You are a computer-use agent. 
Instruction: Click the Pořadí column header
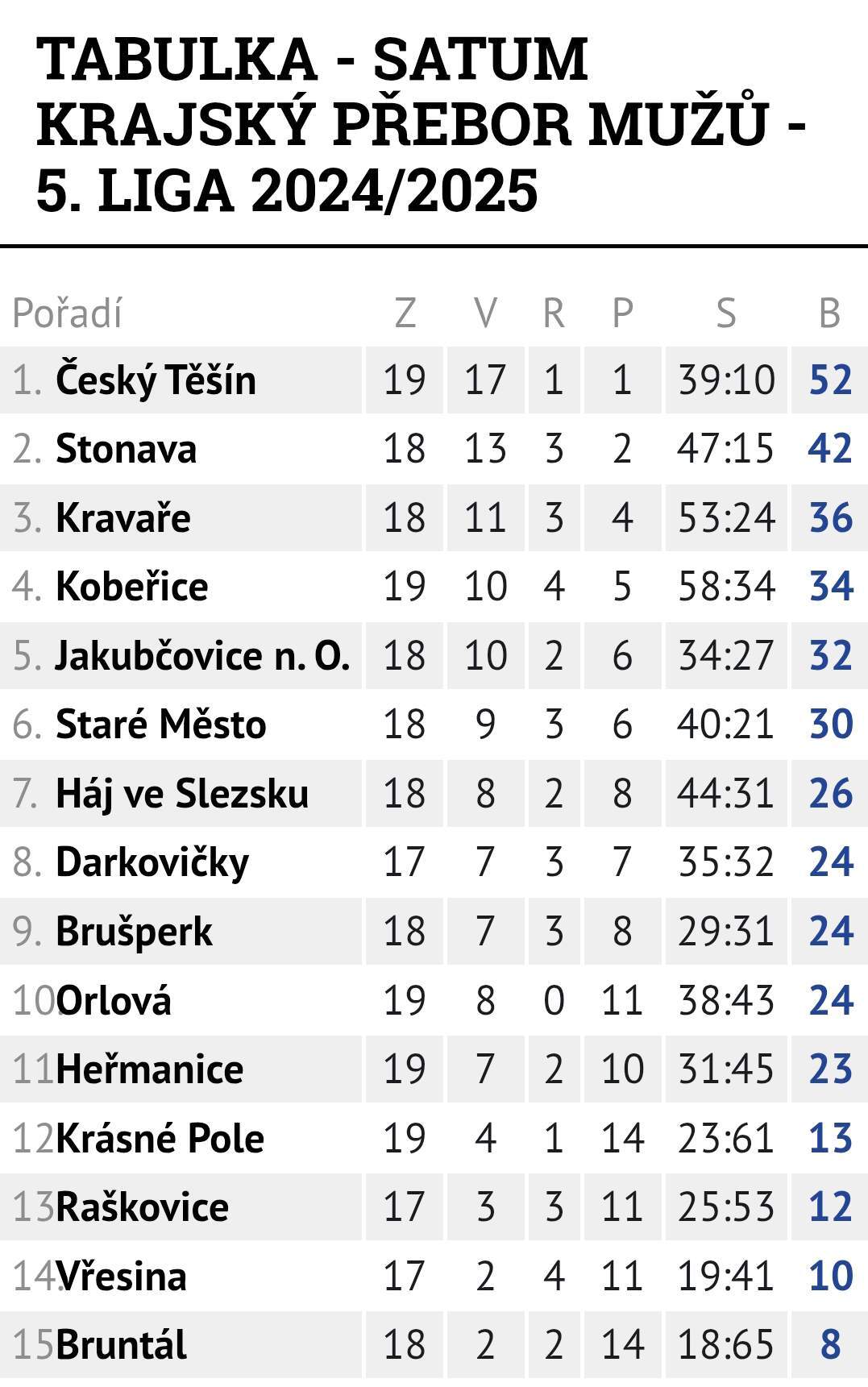point(68,313)
